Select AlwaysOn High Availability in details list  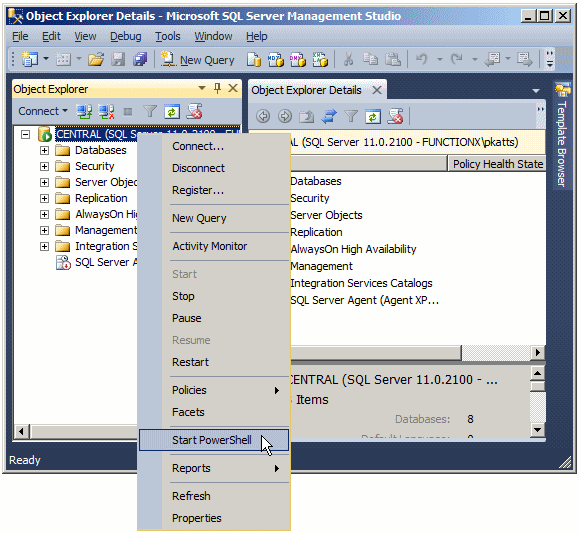(x=353, y=249)
